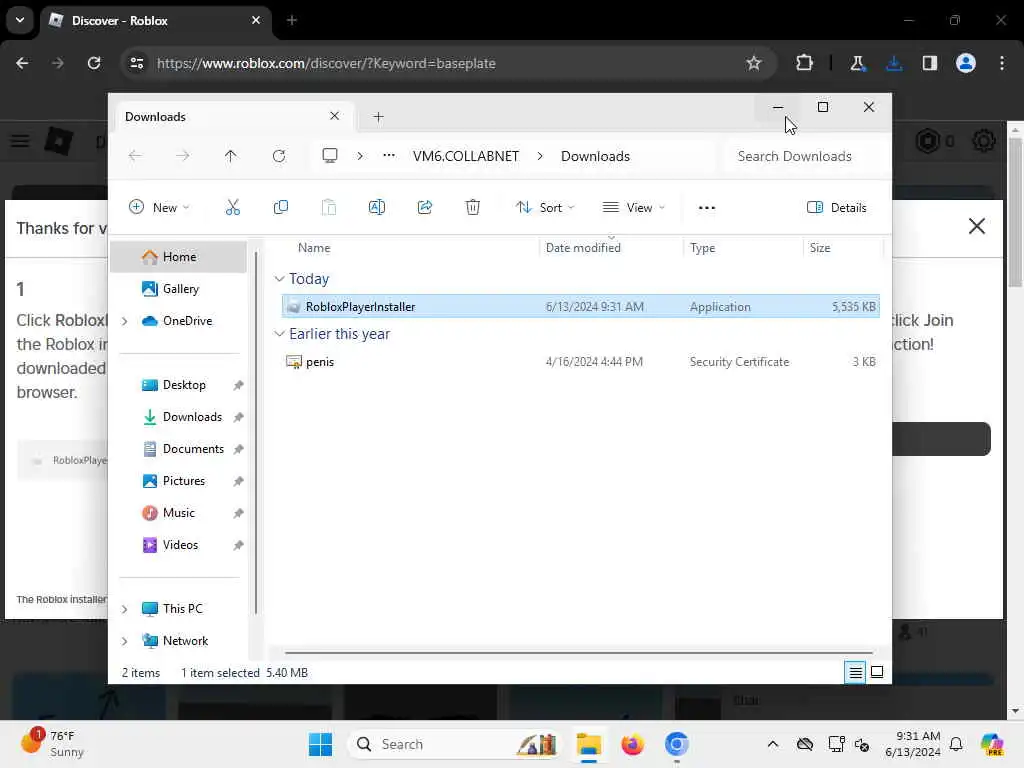Switch to details list view in status bar
Image resolution: width=1024 pixels, height=768 pixels.
pyautogui.click(x=855, y=672)
